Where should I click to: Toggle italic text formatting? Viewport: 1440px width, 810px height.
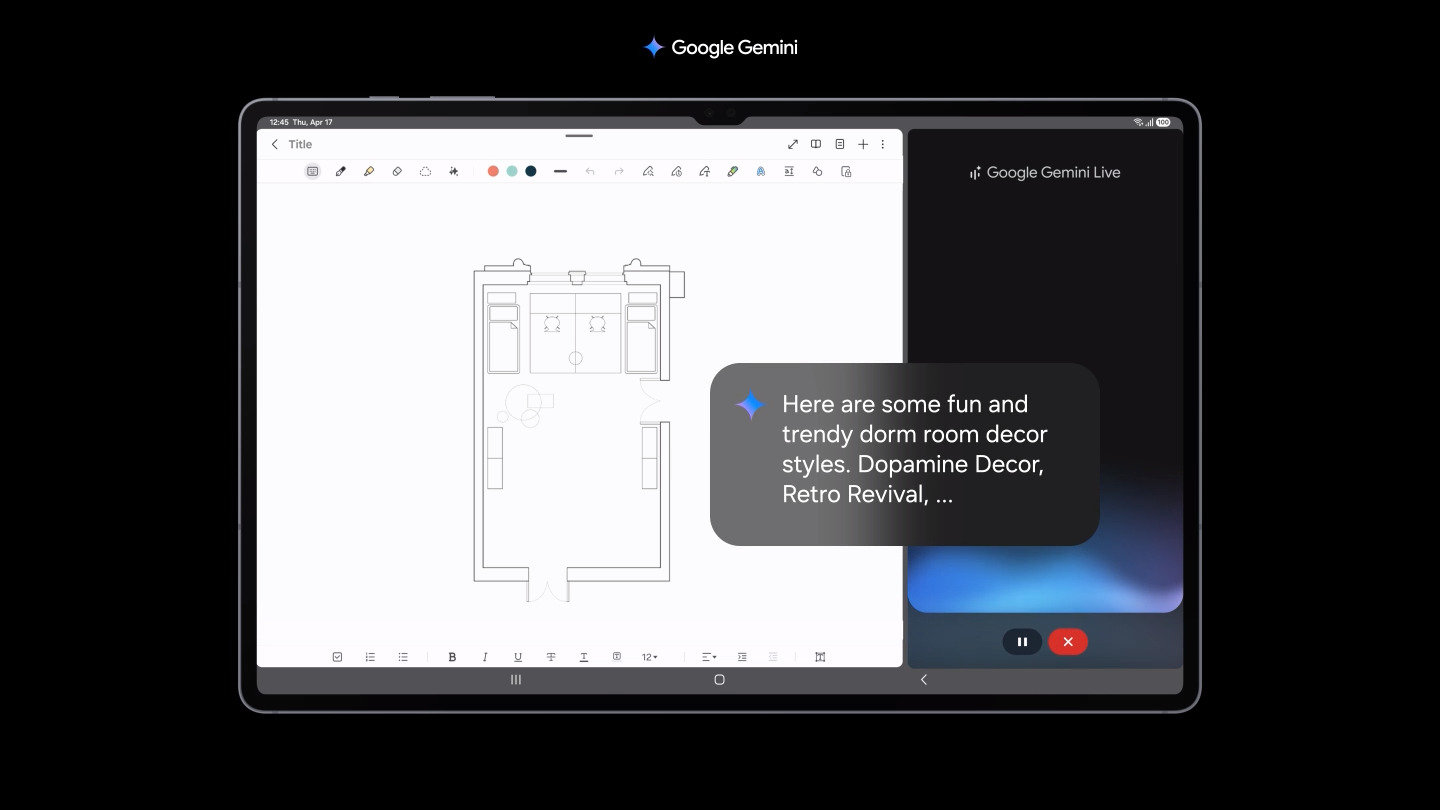[485, 657]
